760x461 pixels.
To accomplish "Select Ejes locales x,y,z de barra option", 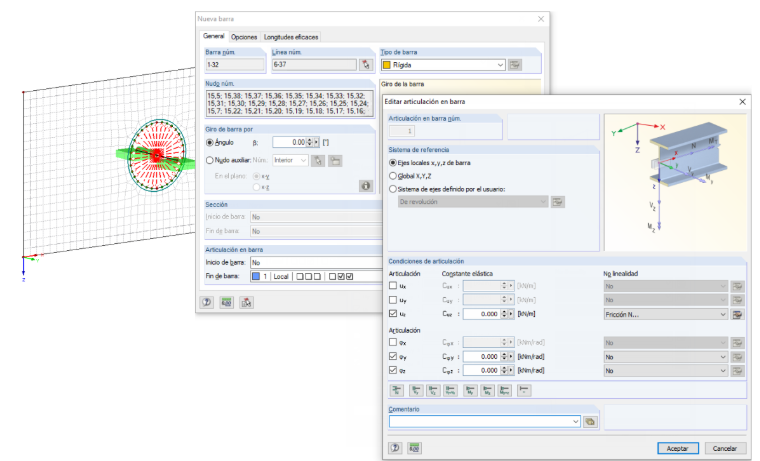I will (393, 163).
